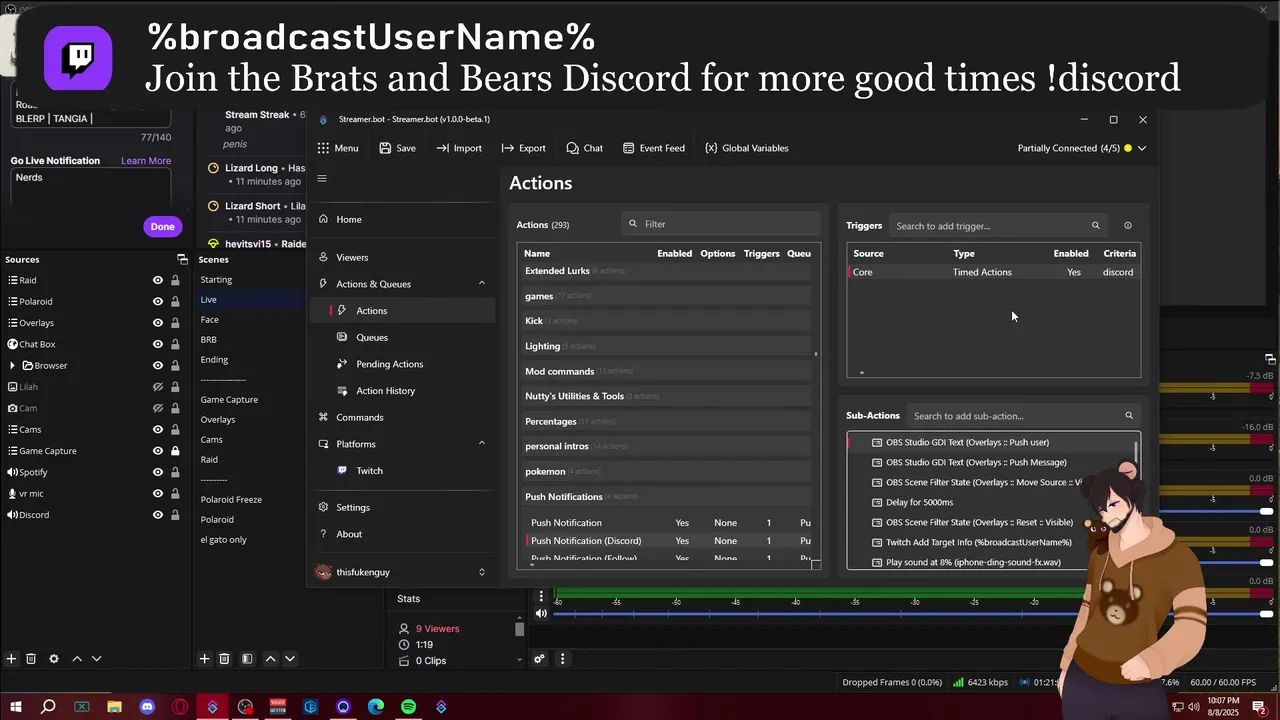Collapse the Platforms section
Viewport: 1280px width, 720px height.
pyautogui.click(x=481, y=444)
